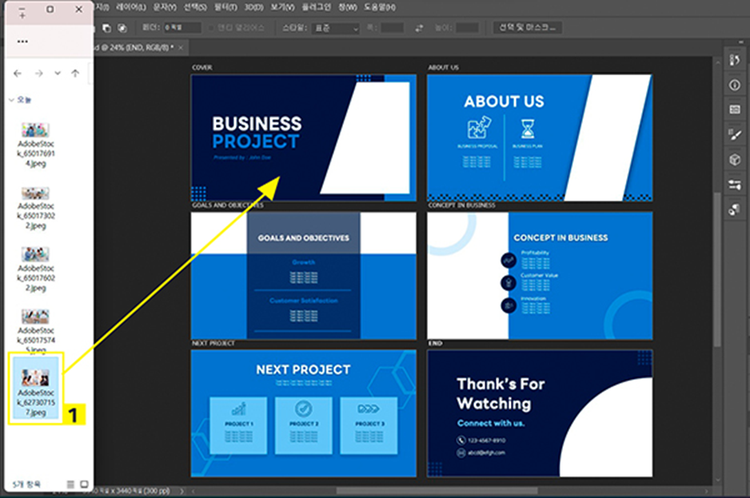Open the 3D menu in Photoshop
Viewport: 750px width, 498px height.
click(x=254, y=7)
